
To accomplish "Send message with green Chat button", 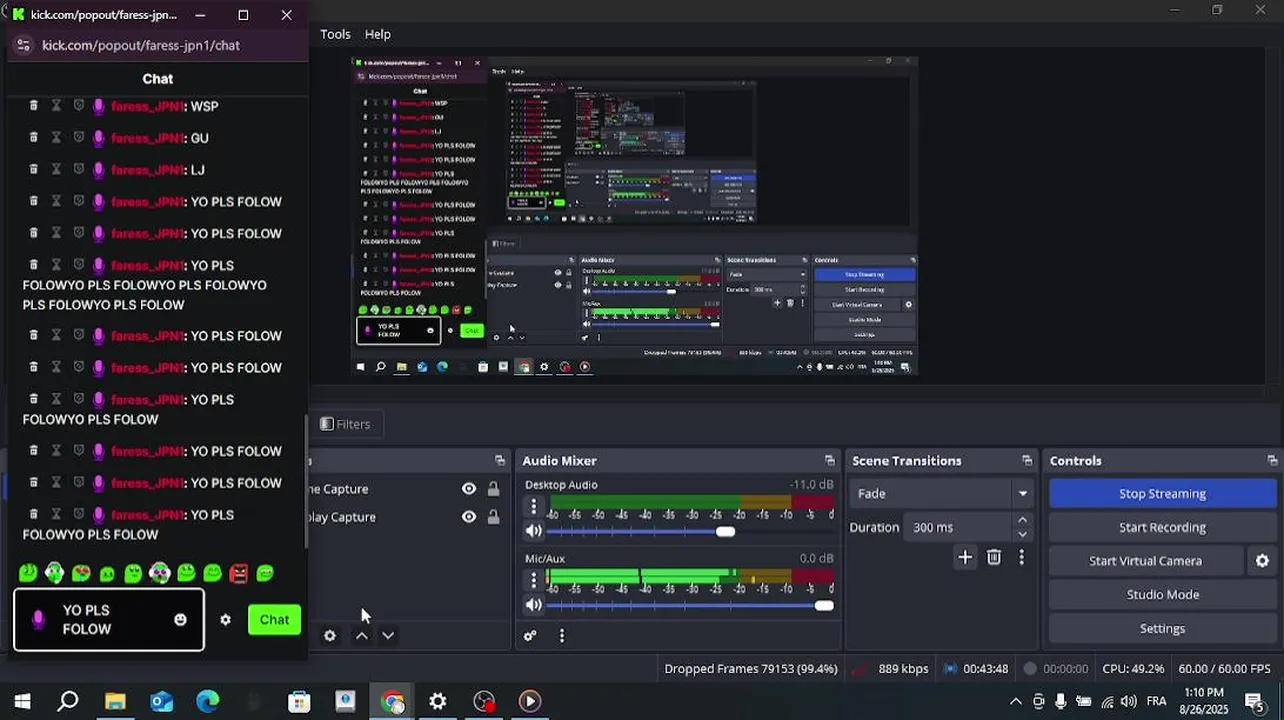I will click(x=274, y=620).
